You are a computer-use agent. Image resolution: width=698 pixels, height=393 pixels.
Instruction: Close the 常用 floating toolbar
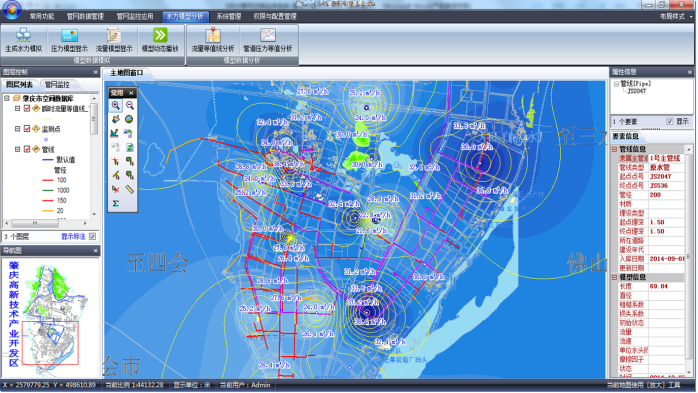pyautogui.click(x=131, y=93)
